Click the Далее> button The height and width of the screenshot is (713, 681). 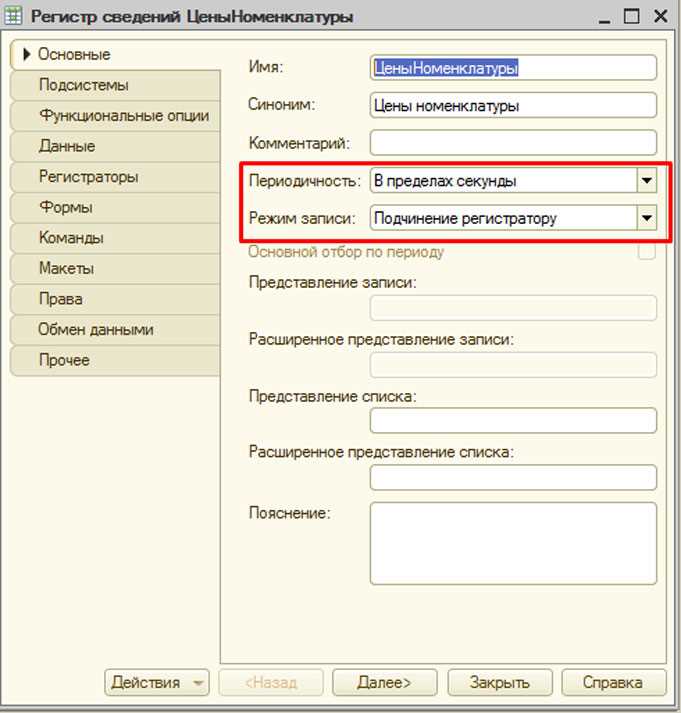[385, 682]
